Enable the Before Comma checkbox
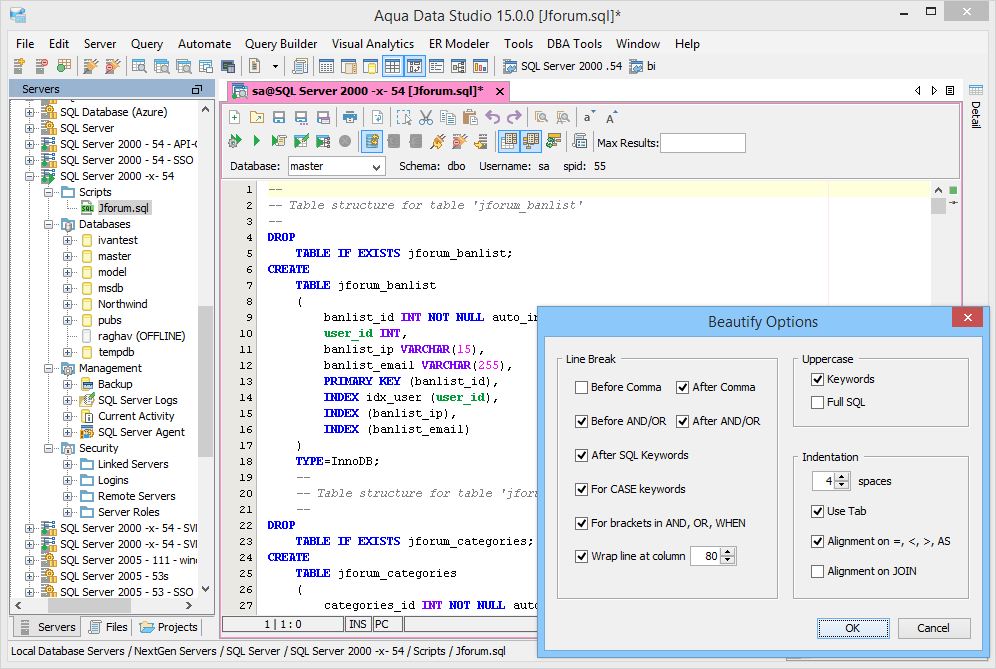 [x=581, y=388]
